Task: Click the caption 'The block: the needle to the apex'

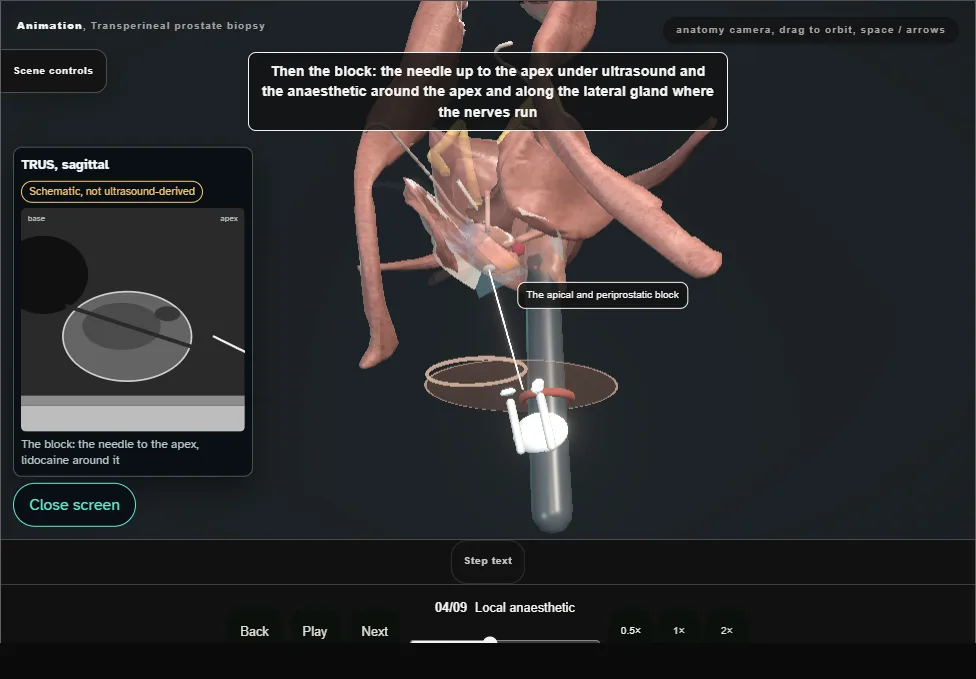Action: tap(110, 452)
